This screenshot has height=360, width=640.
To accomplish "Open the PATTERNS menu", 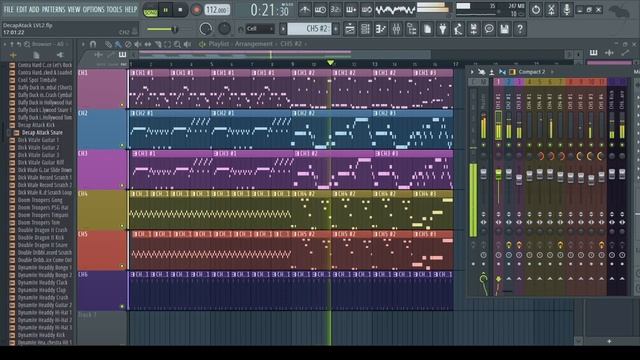I will click(53, 9).
